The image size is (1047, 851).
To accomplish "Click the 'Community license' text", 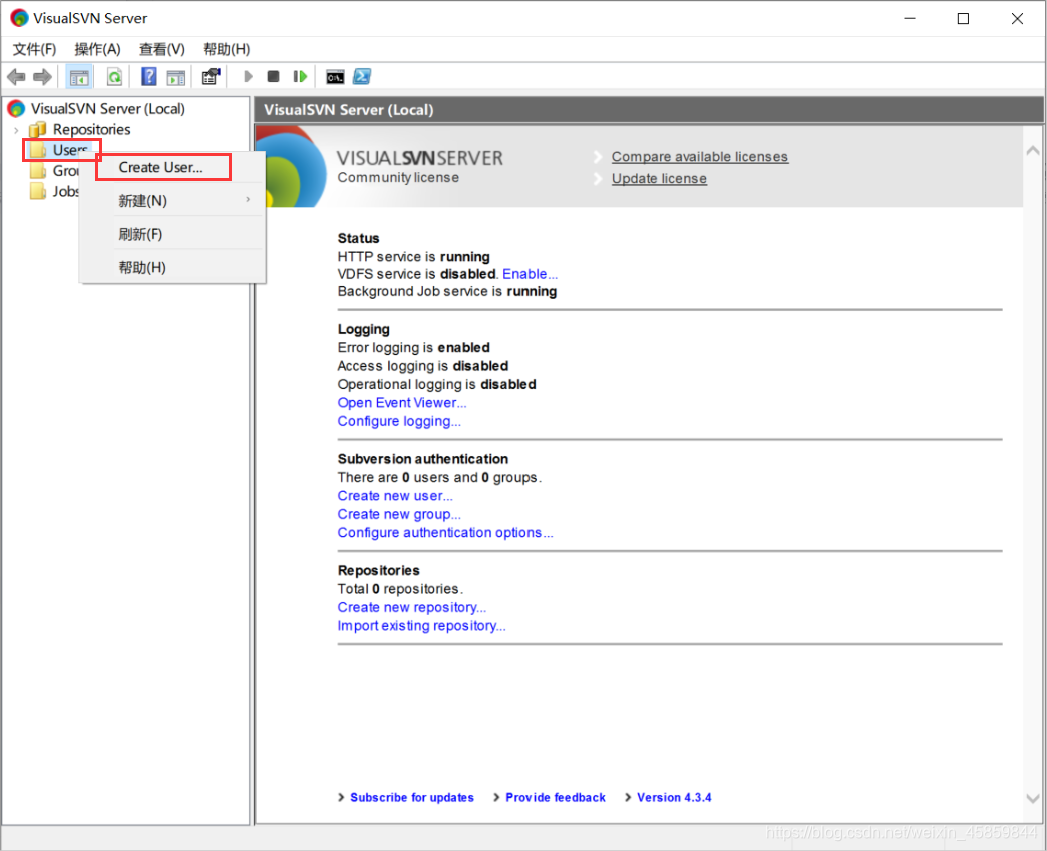I will pyautogui.click(x=398, y=177).
